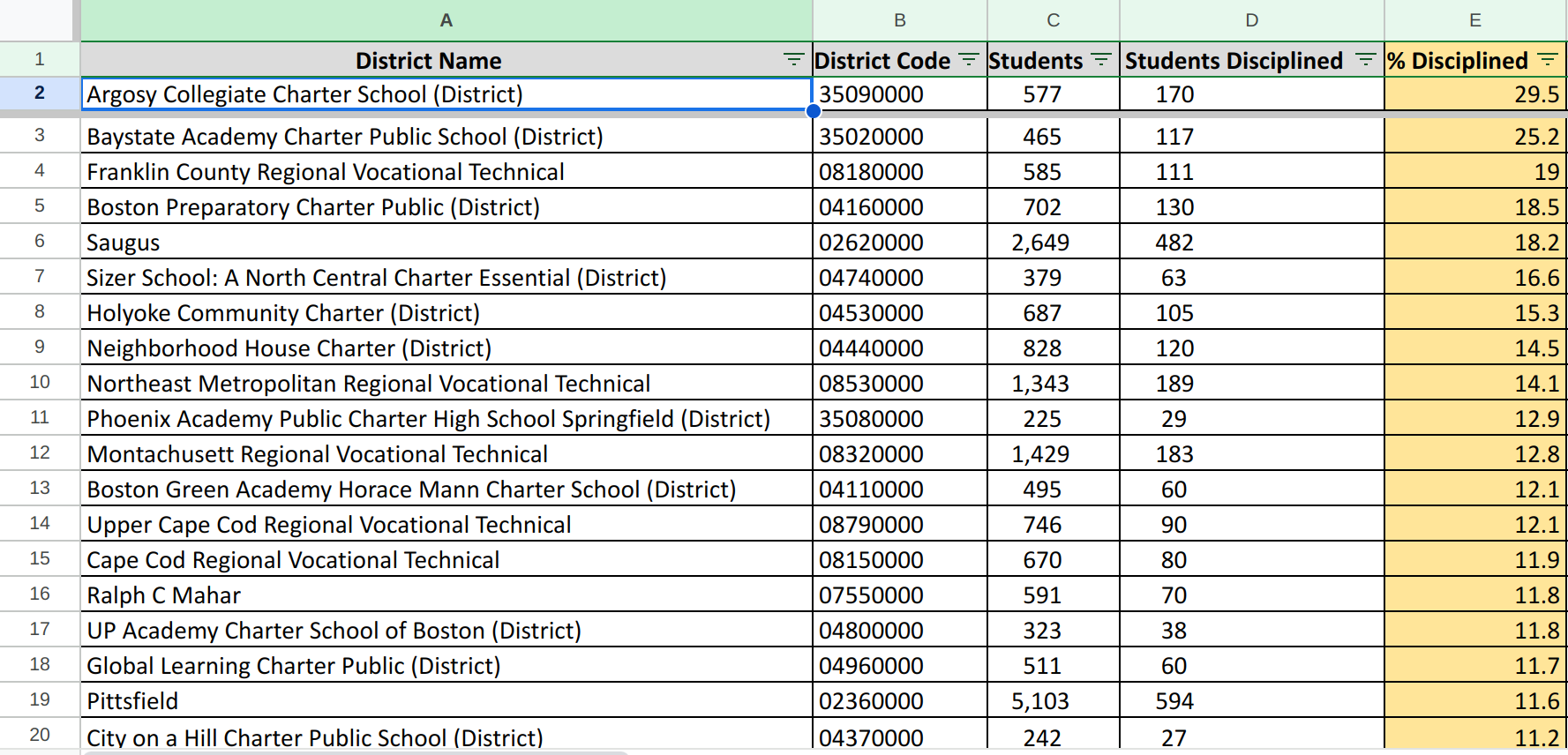The image size is (1568, 755).
Task: Click the district code '08530000' cell
Action: 900,383
